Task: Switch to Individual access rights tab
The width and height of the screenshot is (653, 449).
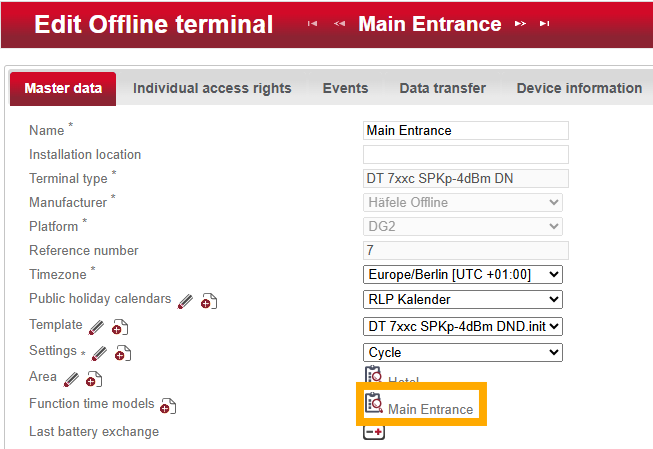Action: [x=212, y=88]
